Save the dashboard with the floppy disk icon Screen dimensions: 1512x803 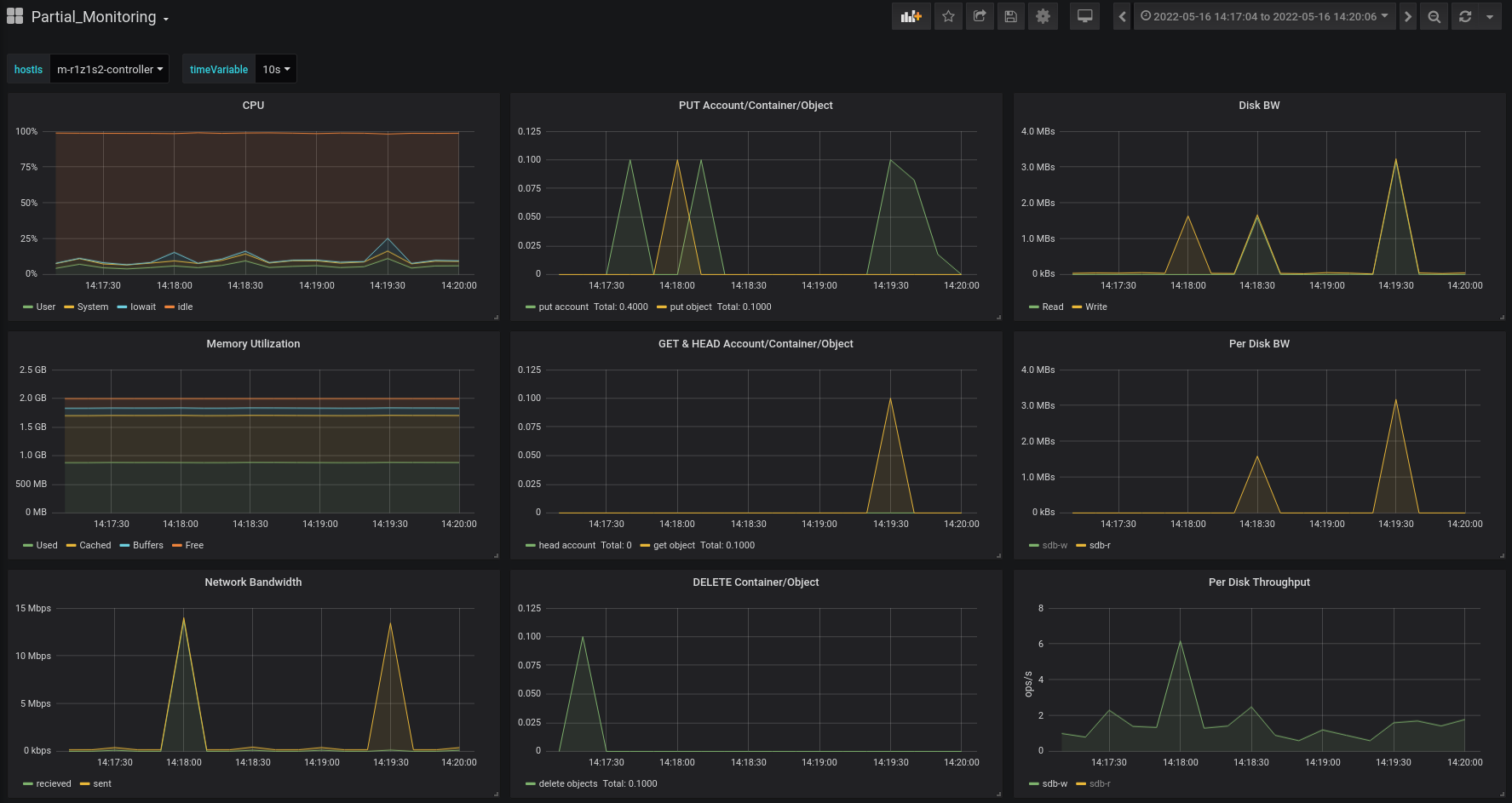tap(1011, 16)
